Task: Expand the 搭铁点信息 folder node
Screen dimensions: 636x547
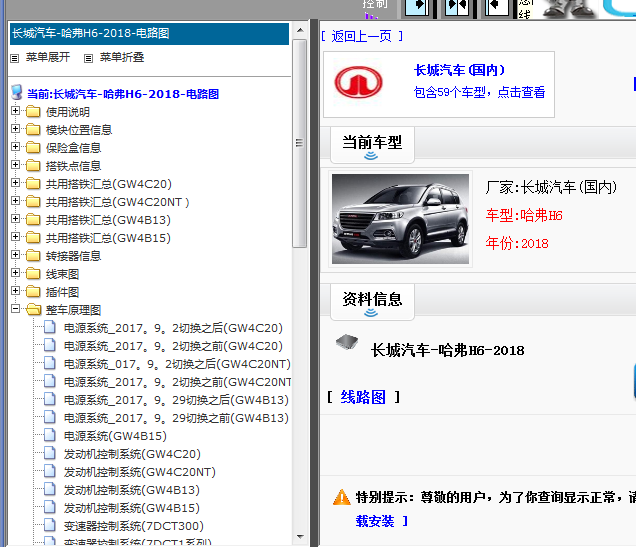Action: coord(15,165)
